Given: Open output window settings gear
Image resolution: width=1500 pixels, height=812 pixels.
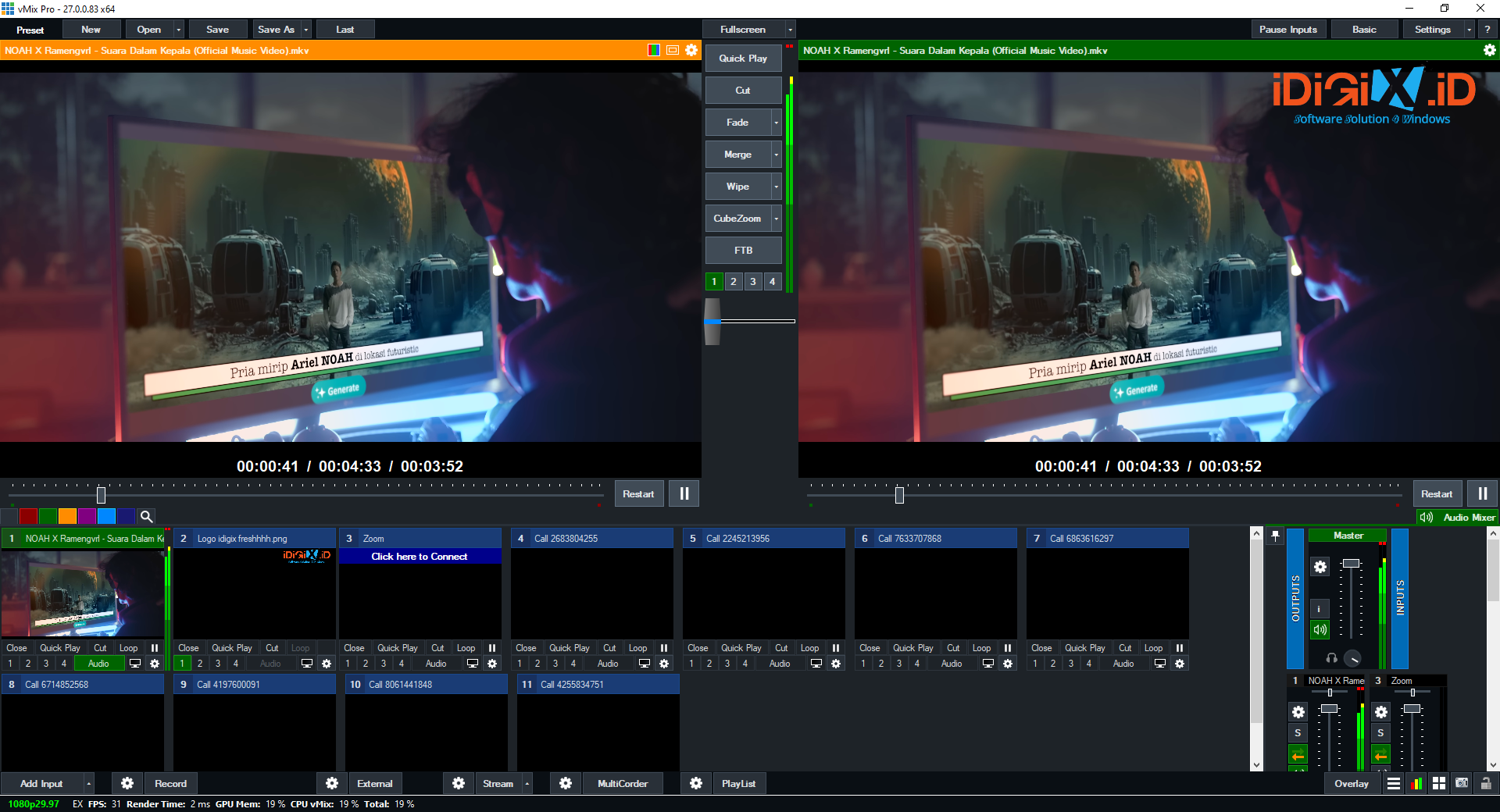Looking at the screenshot, I should 1490,50.
